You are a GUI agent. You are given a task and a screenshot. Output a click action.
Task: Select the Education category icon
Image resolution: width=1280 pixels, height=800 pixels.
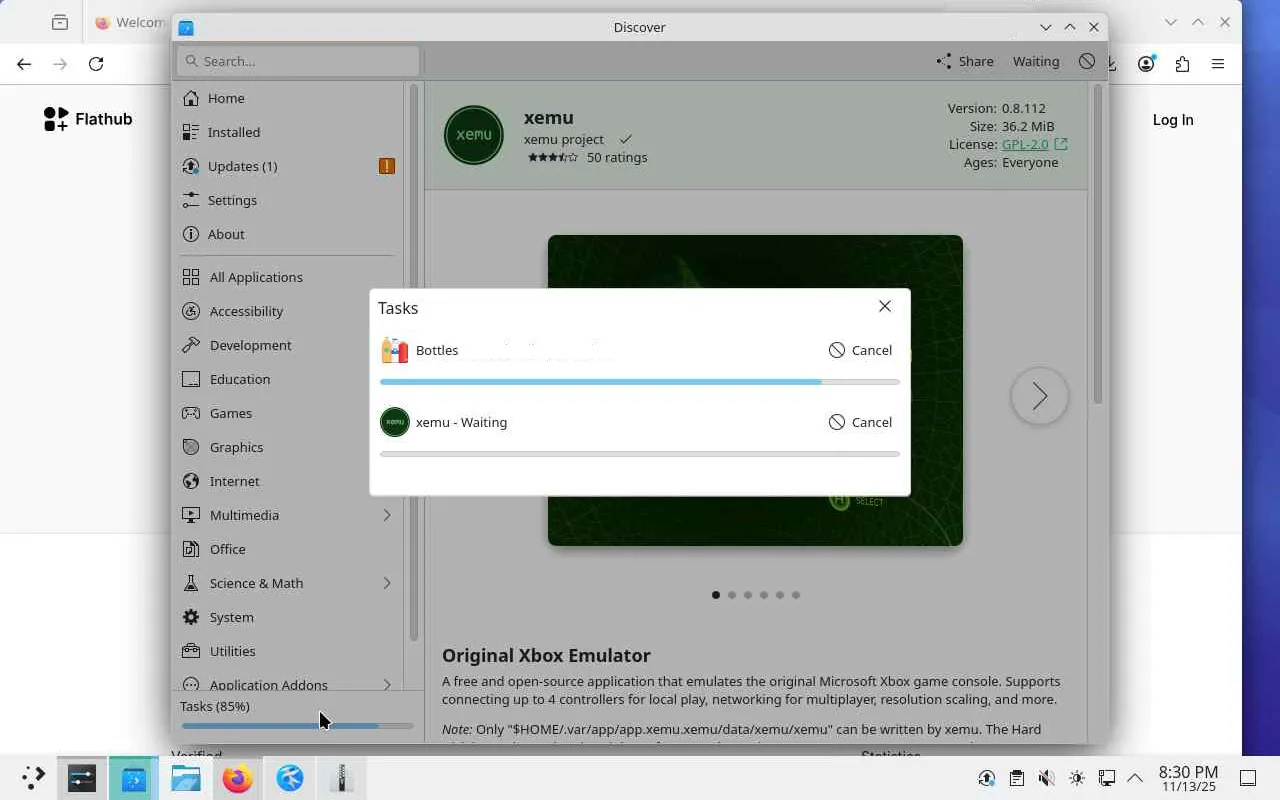click(x=191, y=379)
